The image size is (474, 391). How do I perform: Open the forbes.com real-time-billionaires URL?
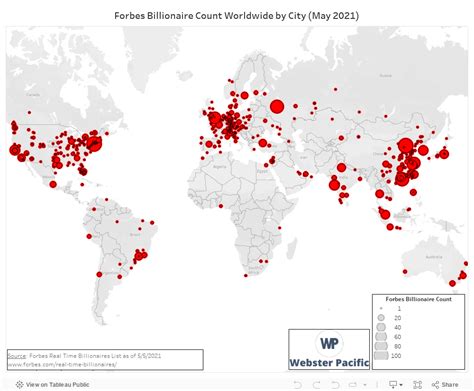[x=62, y=364]
